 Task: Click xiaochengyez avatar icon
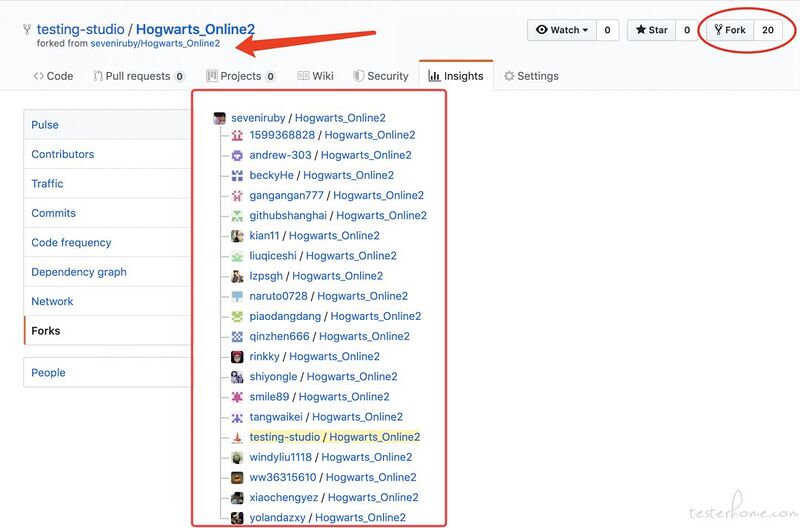(x=237, y=498)
